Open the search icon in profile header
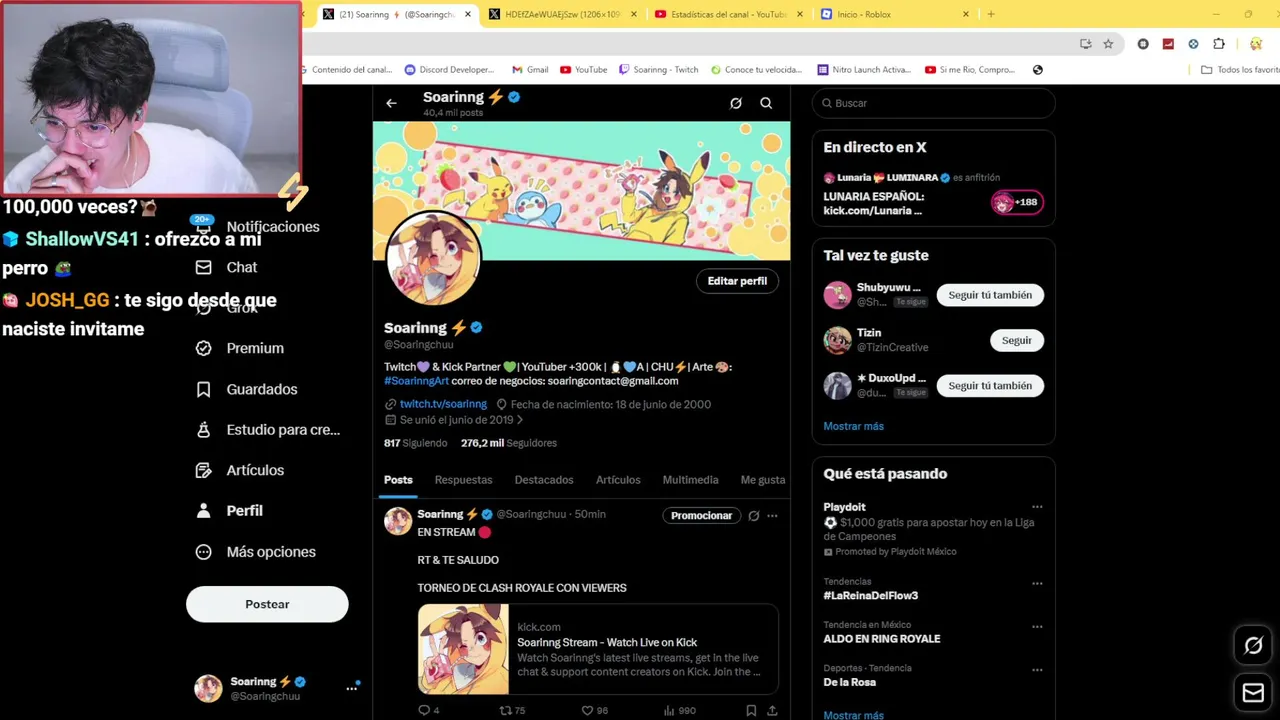Viewport: 1280px width, 720px height. (766, 103)
